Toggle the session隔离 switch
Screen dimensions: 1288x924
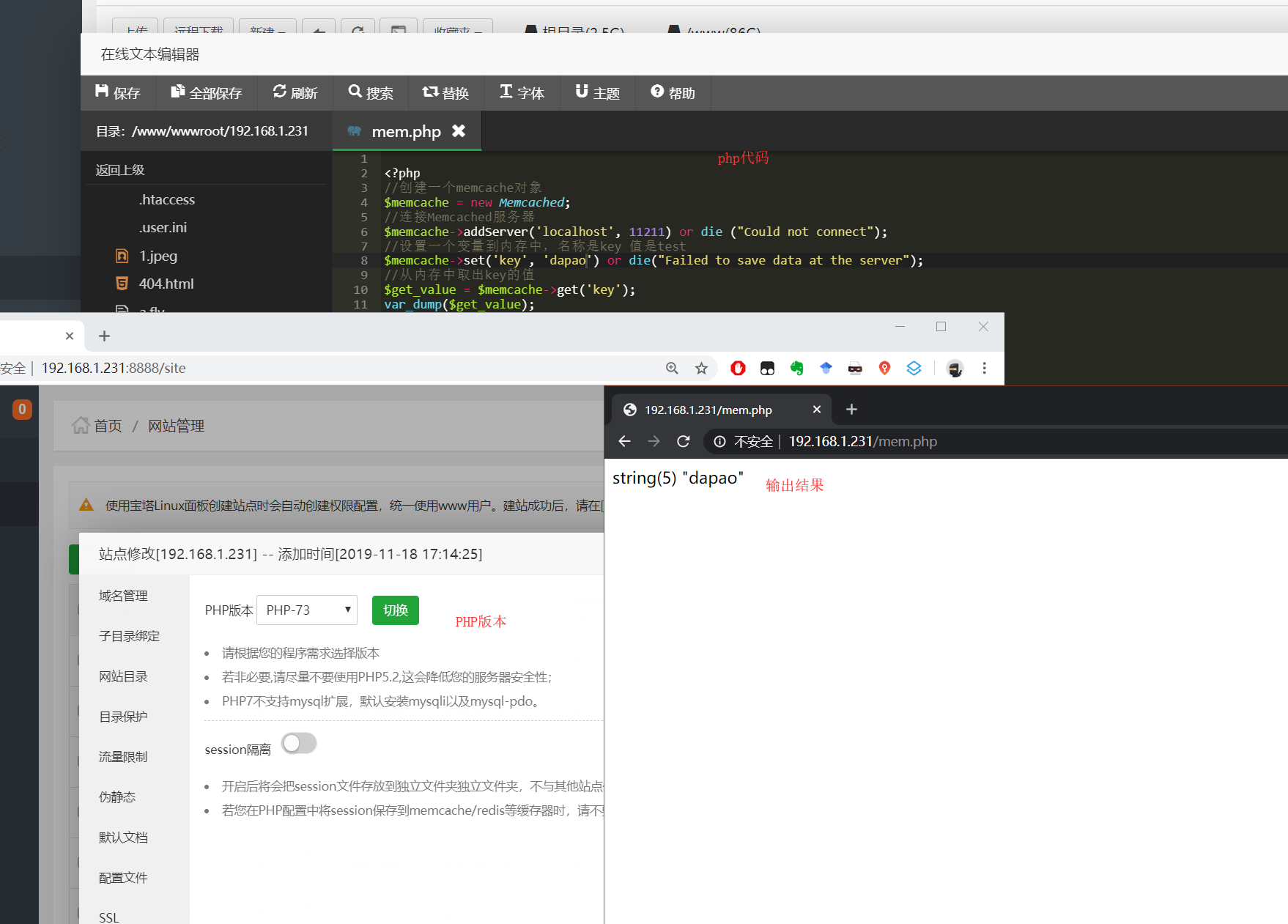pyautogui.click(x=299, y=744)
